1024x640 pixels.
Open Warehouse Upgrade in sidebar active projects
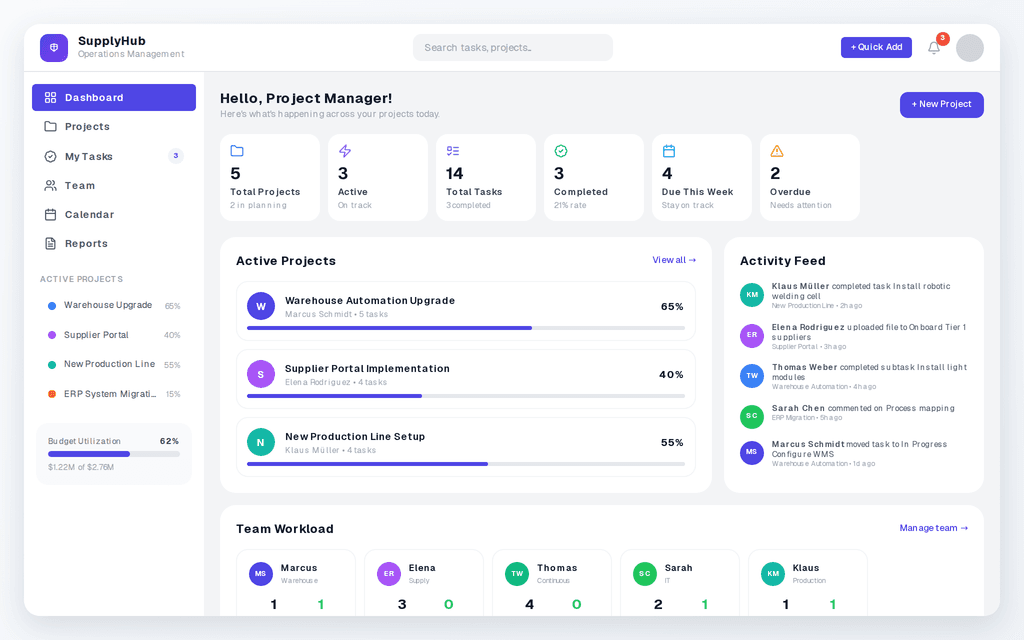coord(114,305)
